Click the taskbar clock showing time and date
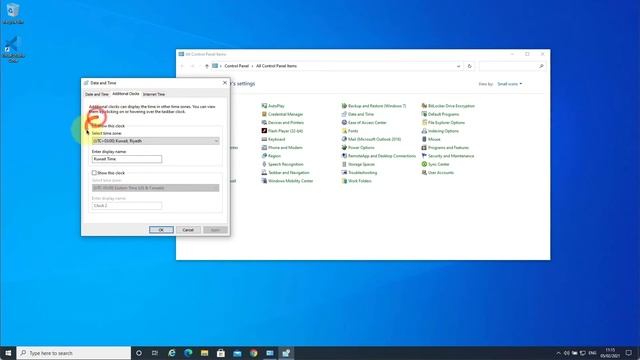Image resolution: width=640 pixels, height=360 pixels. [x=610, y=353]
